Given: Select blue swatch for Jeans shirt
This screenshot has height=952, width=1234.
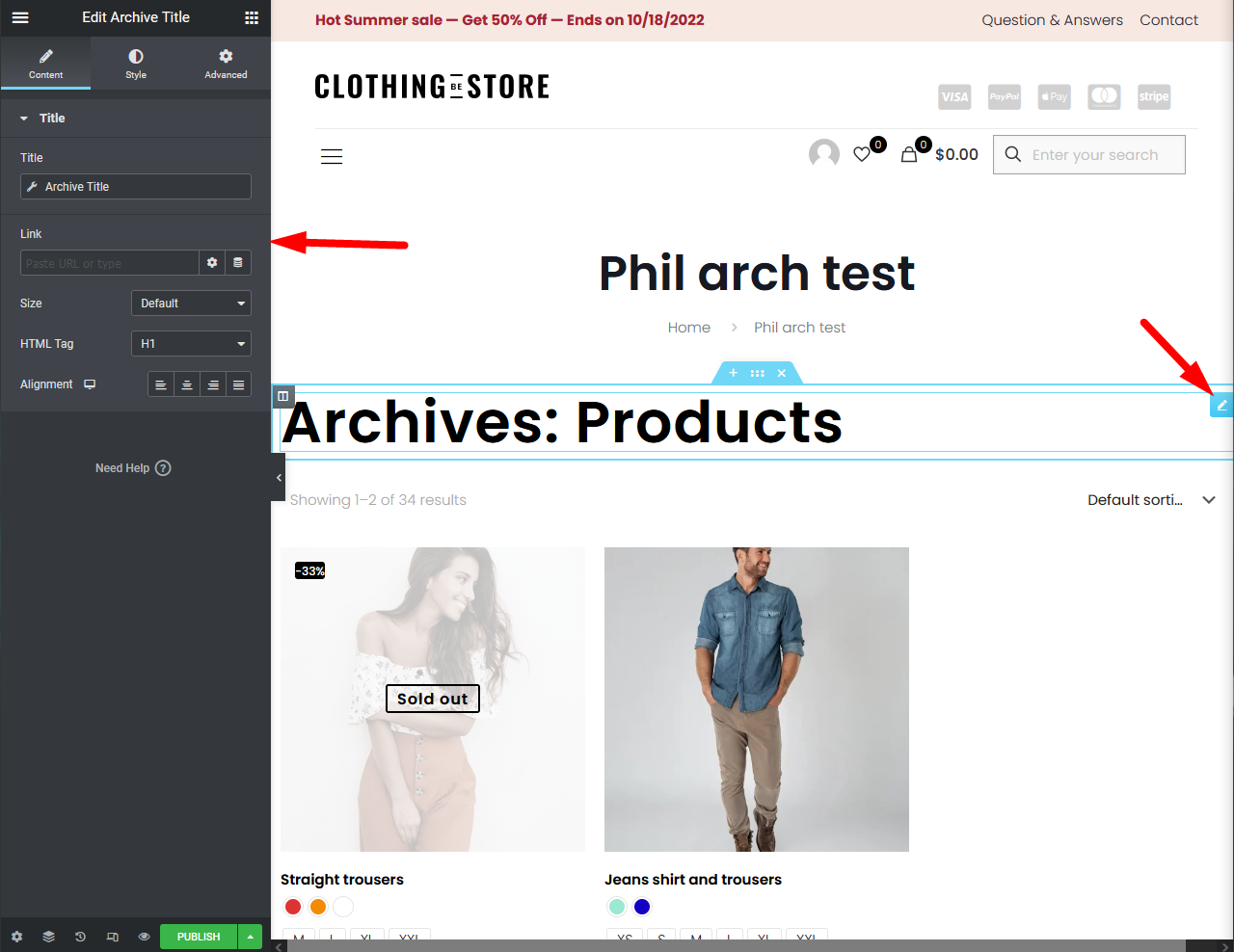Looking at the screenshot, I should [x=642, y=907].
